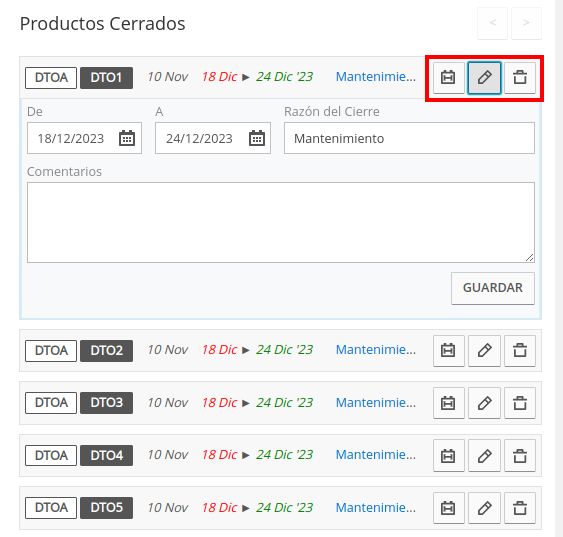The image size is (563, 537).
Task: Click the GUARDAR button
Action: (493, 288)
